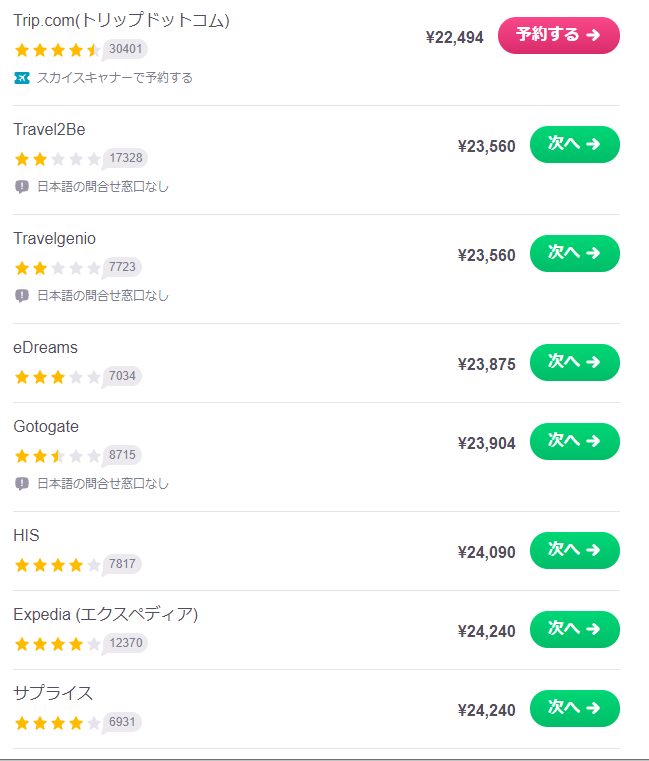Open Trip.com review count bubble 30401

pos(125,49)
